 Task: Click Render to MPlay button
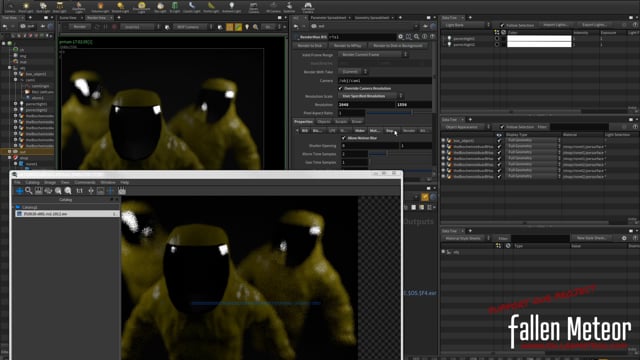(347, 46)
